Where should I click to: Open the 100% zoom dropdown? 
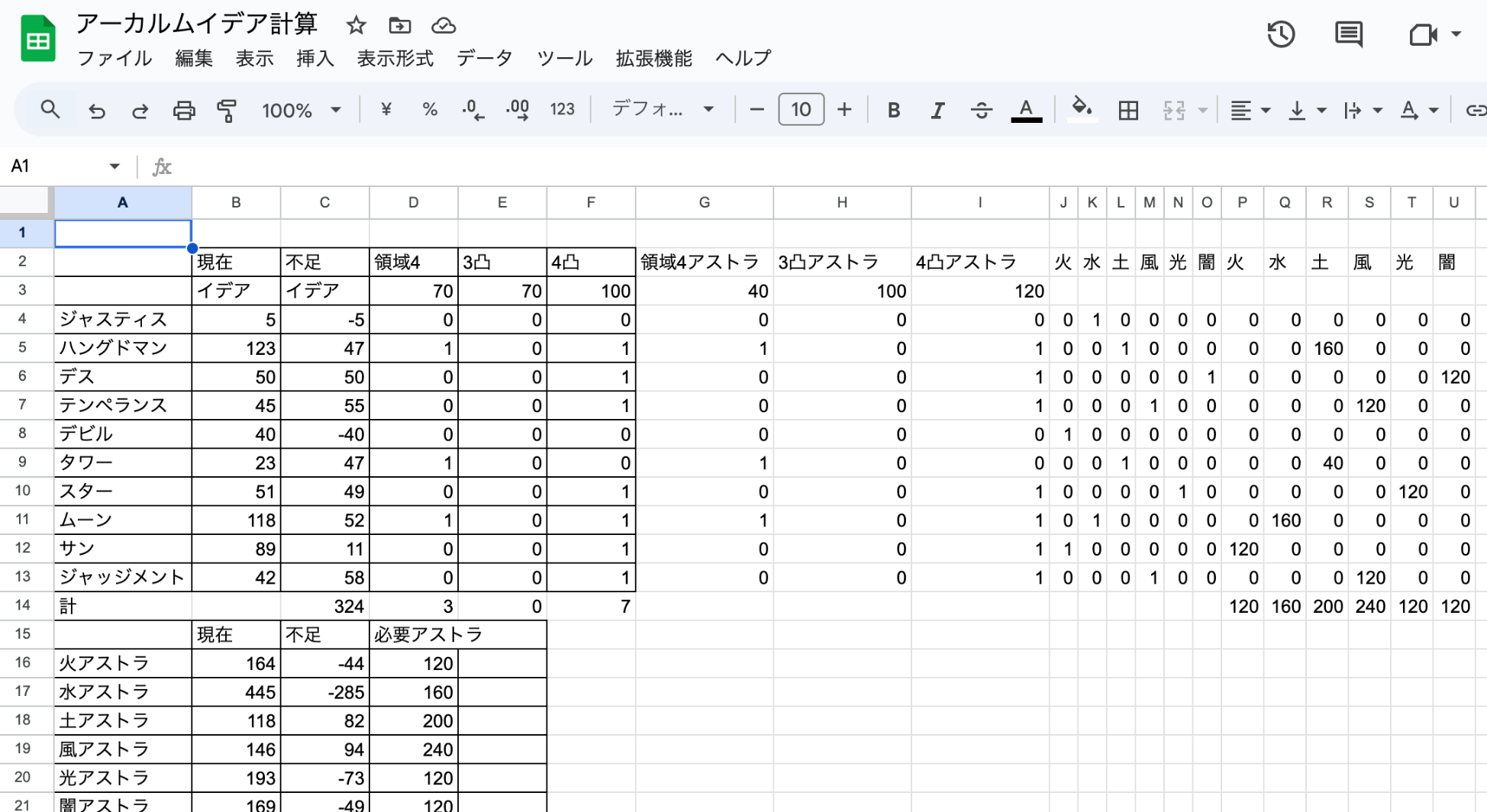[301, 111]
